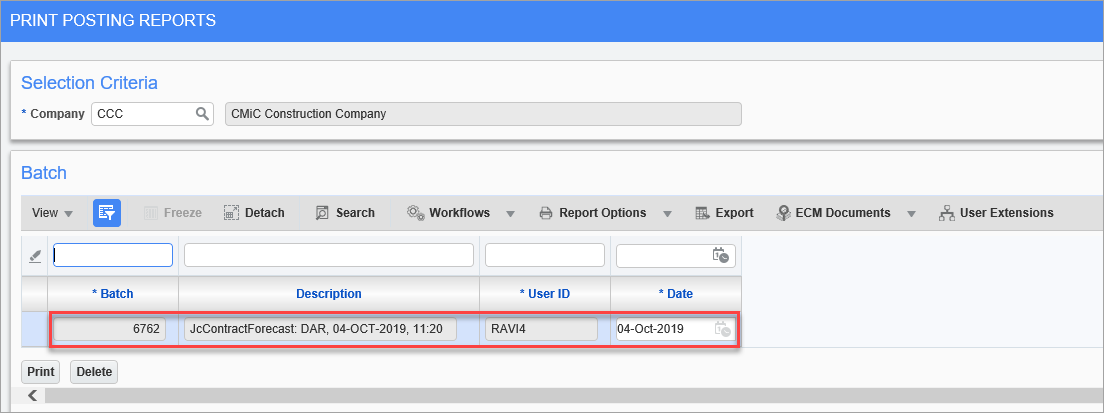
Task: Click the Company code field CCC
Action: (152, 113)
